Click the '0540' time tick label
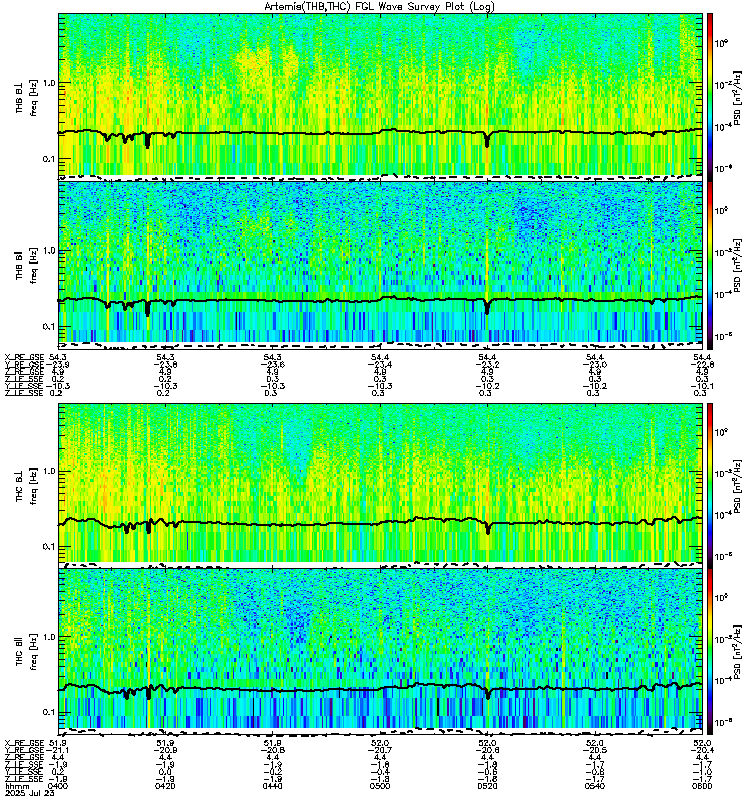This screenshot has width=750, height=800. [x=595, y=786]
